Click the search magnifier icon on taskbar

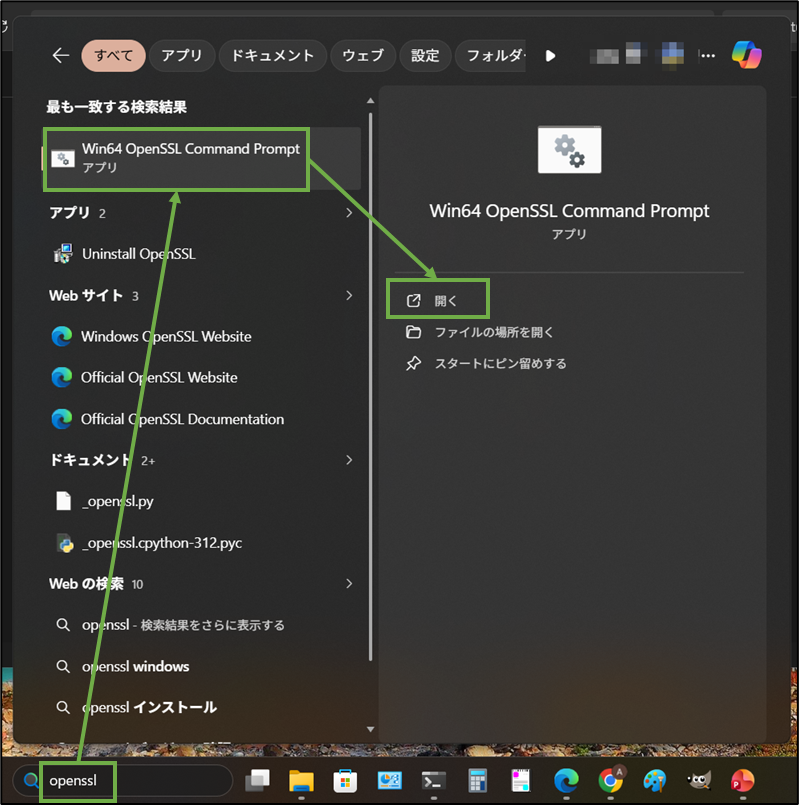pos(31,781)
